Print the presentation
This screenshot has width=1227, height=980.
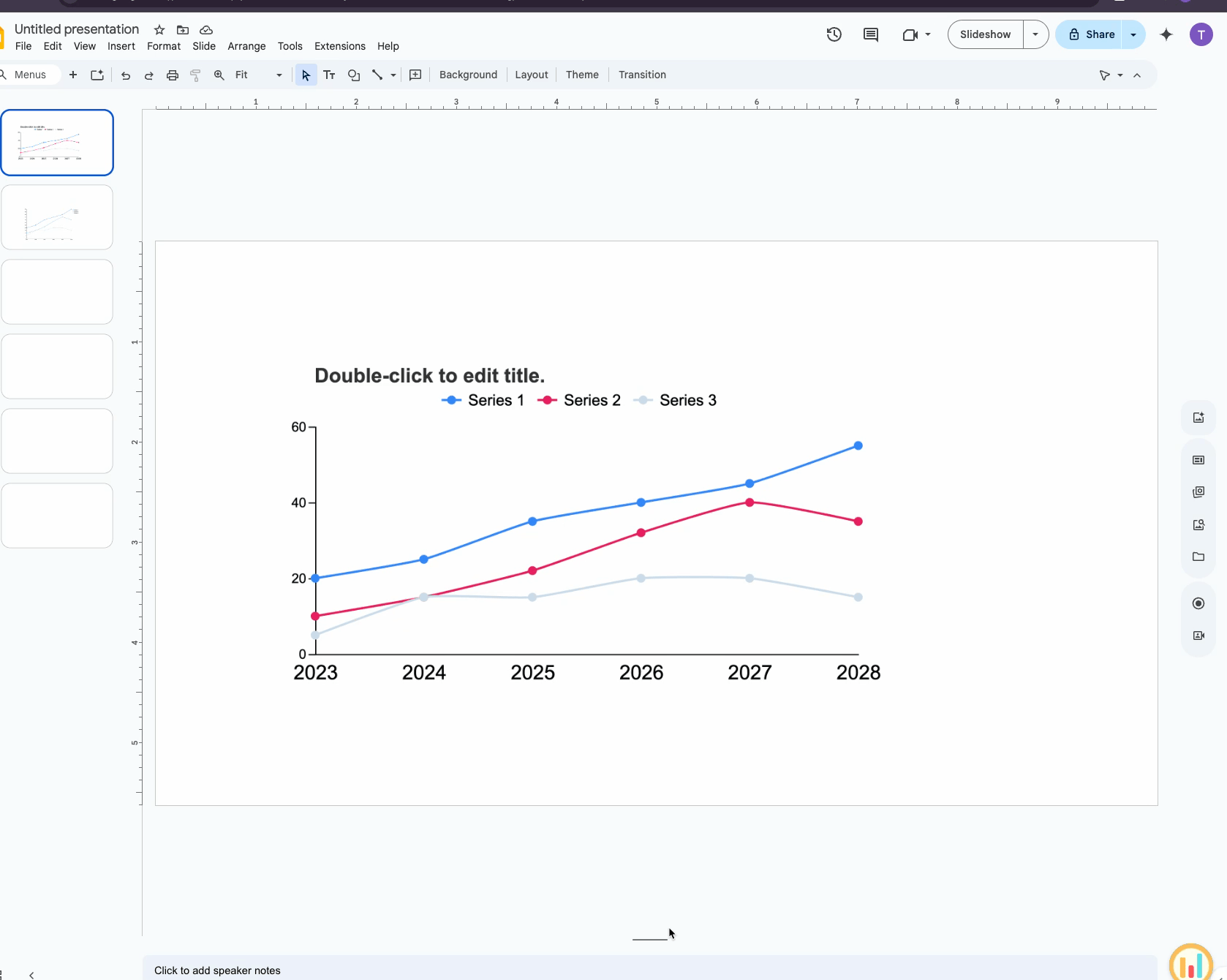tap(173, 75)
